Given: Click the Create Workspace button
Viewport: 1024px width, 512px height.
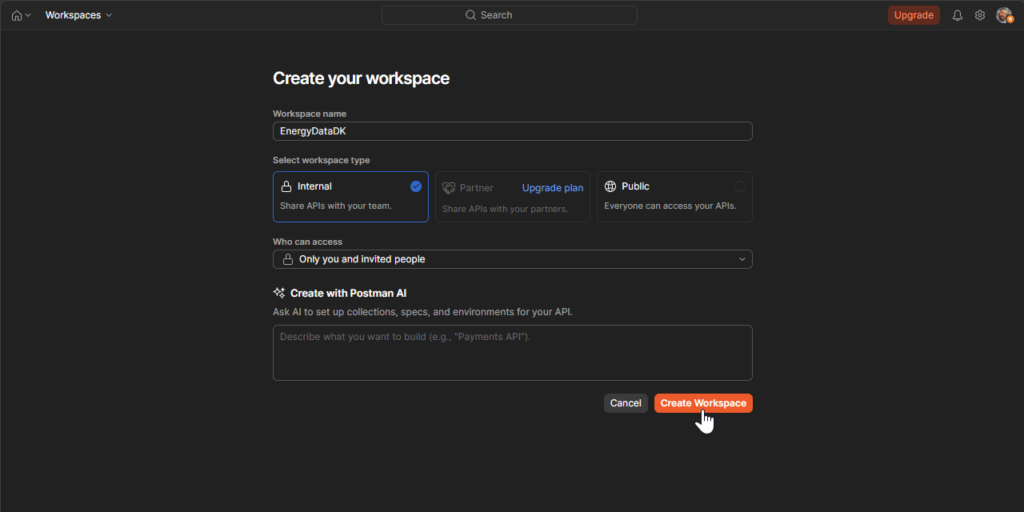Looking at the screenshot, I should point(703,403).
